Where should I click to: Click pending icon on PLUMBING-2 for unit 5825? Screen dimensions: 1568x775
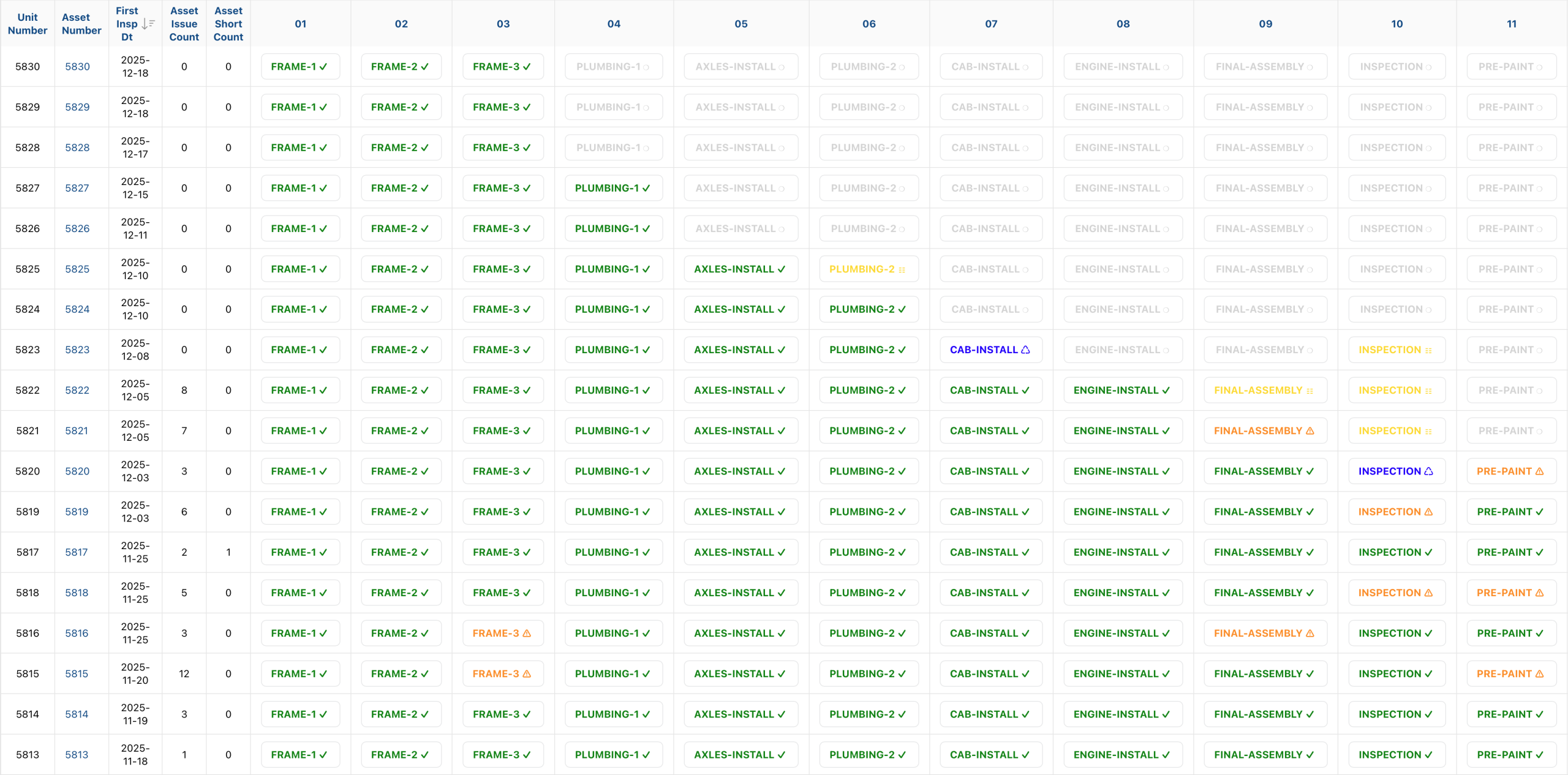pos(902,270)
